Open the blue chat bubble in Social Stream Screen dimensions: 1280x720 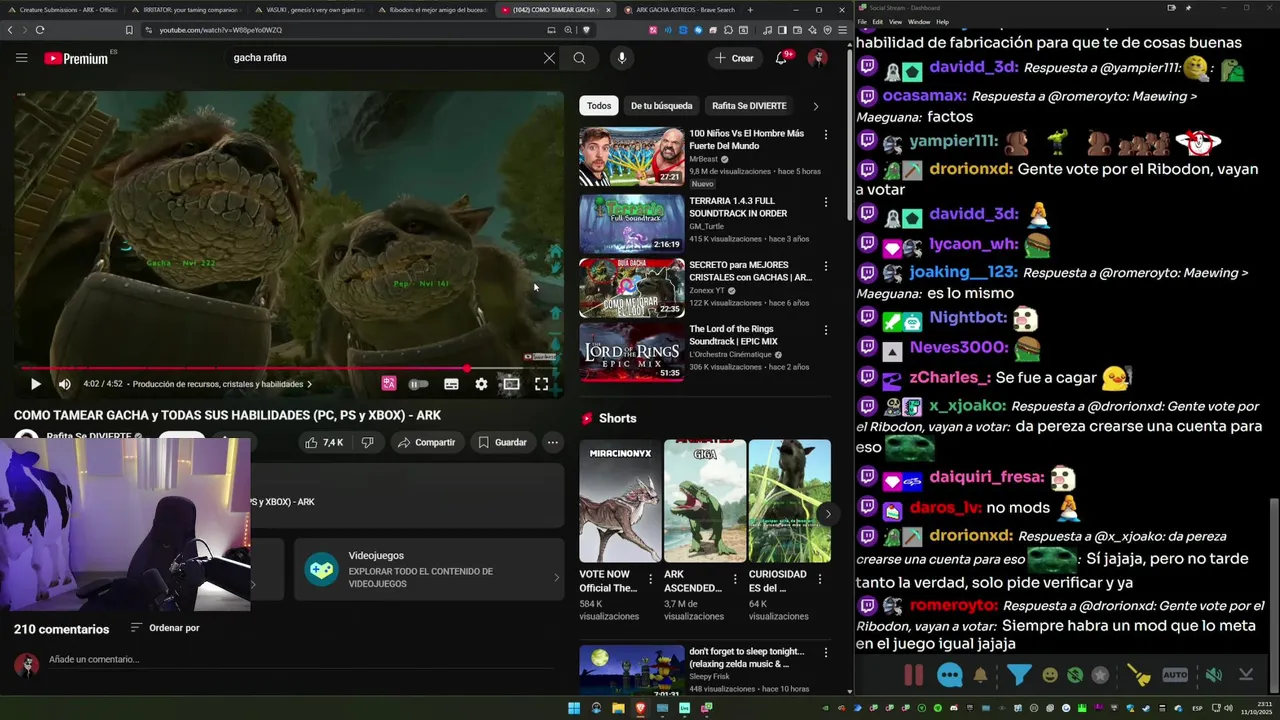coord(950,675)
